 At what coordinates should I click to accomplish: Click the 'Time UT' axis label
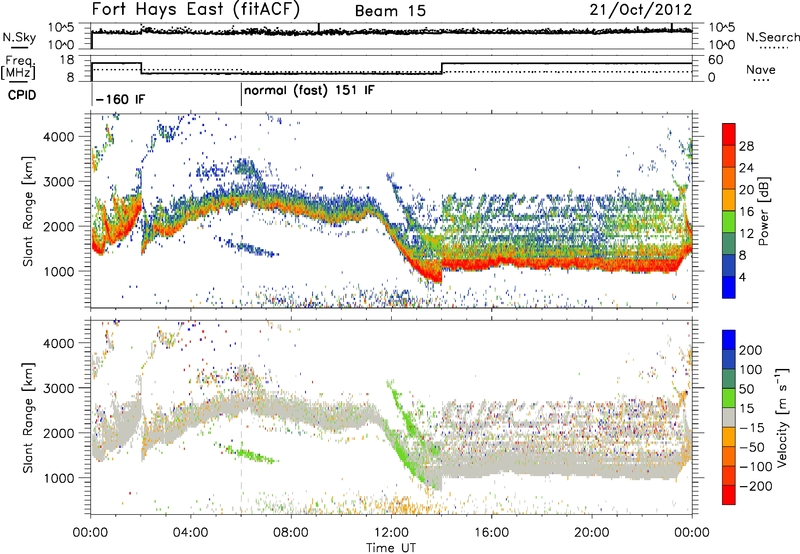click(391, 547)
